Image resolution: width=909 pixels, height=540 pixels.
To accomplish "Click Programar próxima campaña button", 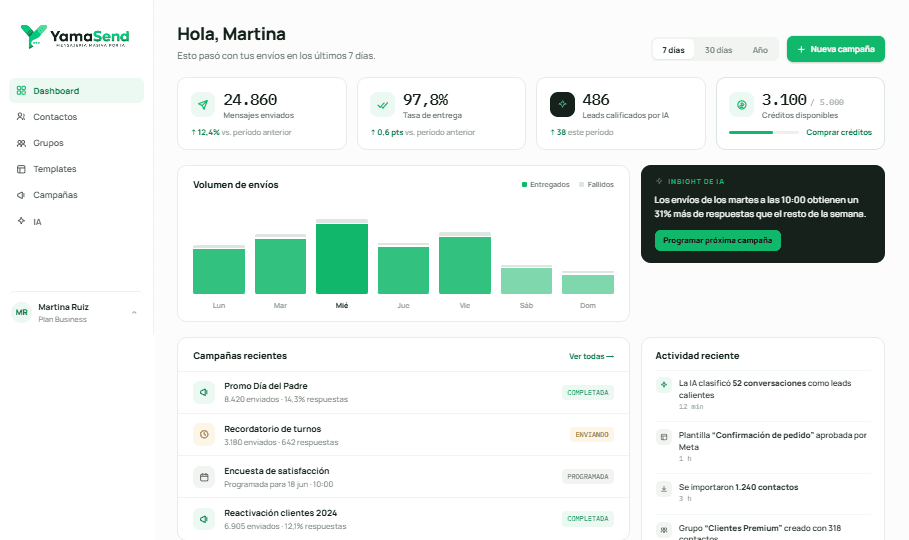I will pyautogui.click(x=718, y=240).
